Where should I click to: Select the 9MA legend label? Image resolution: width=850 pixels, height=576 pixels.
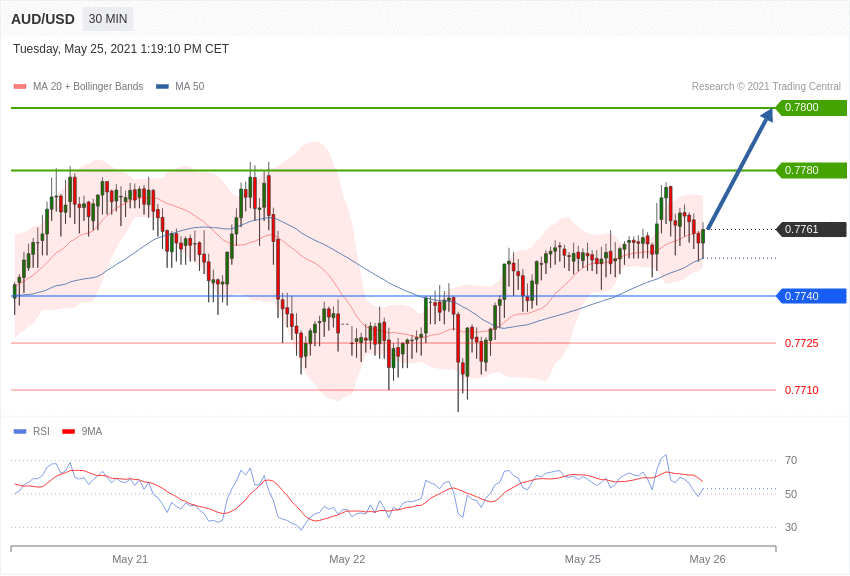[92, 432]
